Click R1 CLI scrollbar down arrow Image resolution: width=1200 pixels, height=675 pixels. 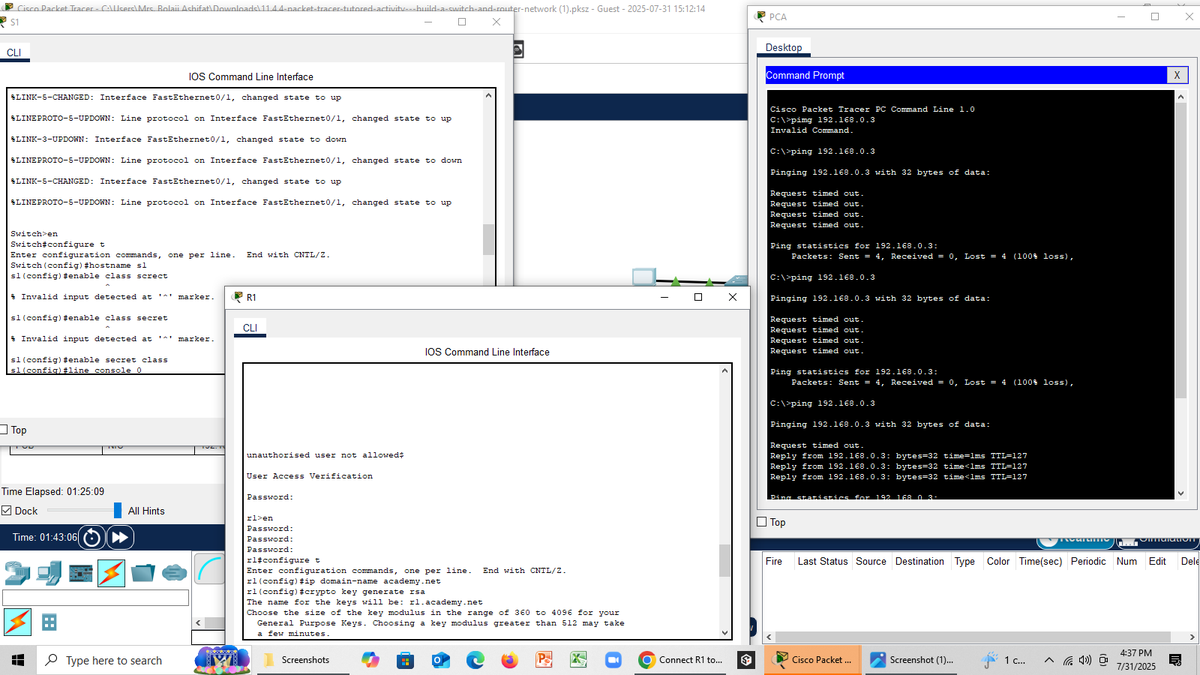tap(724, 632)
